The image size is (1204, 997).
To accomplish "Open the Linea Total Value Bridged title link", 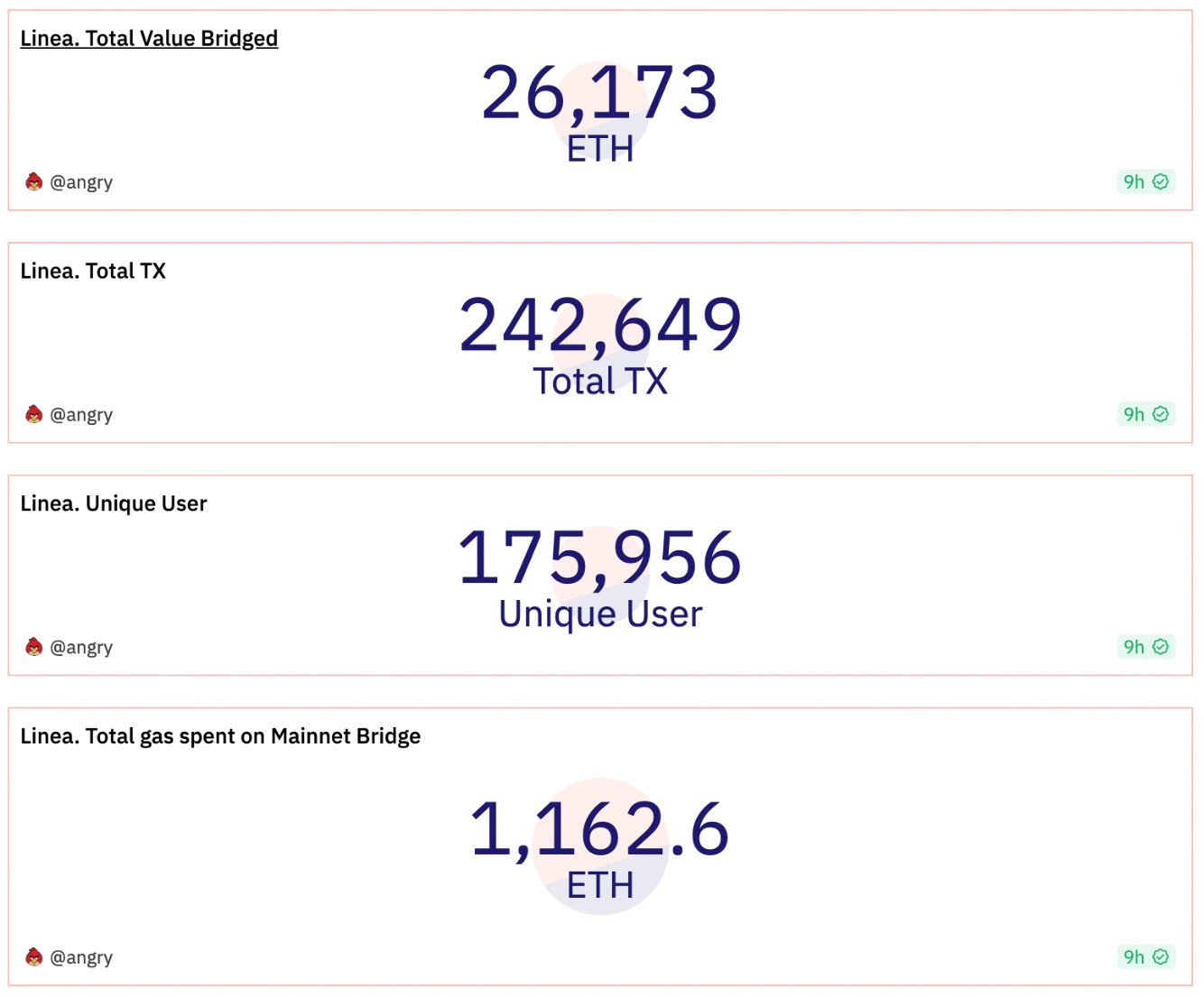I will pyautogui.click(x=148, y=38).
